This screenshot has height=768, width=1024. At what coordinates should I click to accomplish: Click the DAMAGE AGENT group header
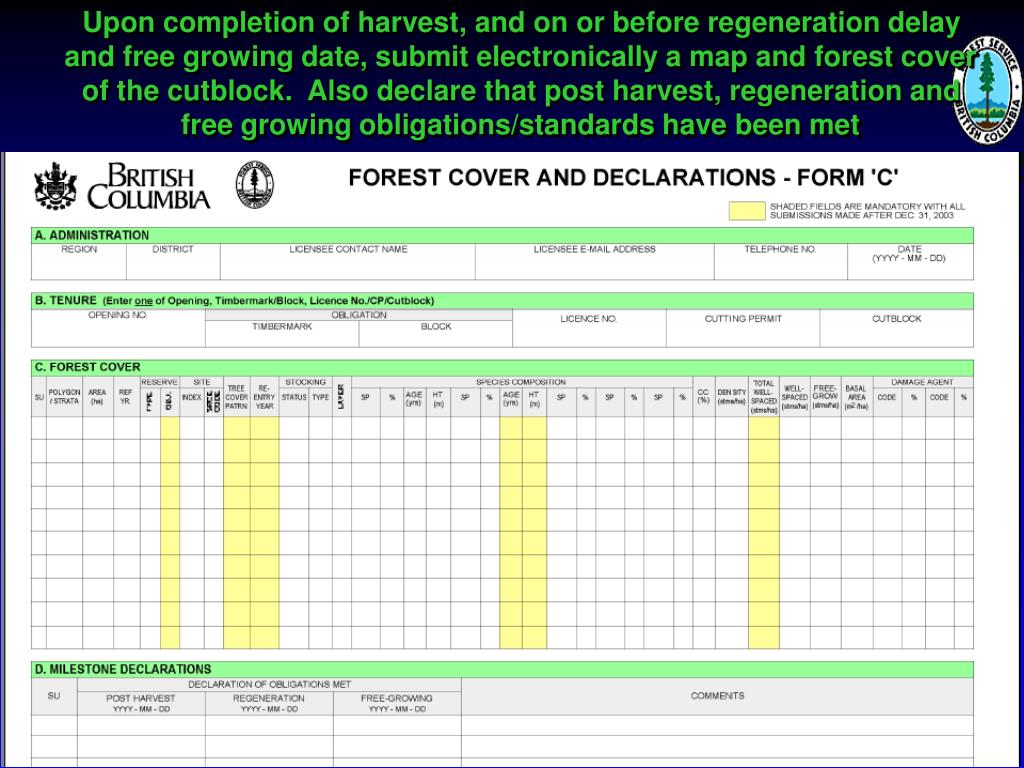click(923, 382)
